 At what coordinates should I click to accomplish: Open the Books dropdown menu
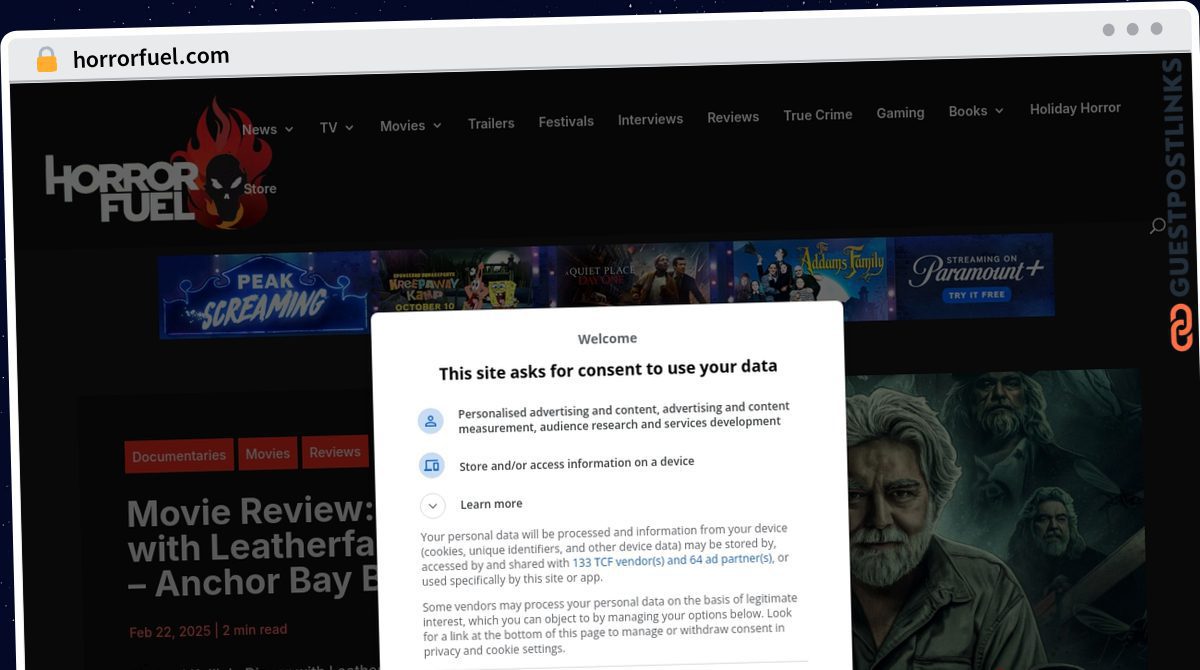pos(976,111)
